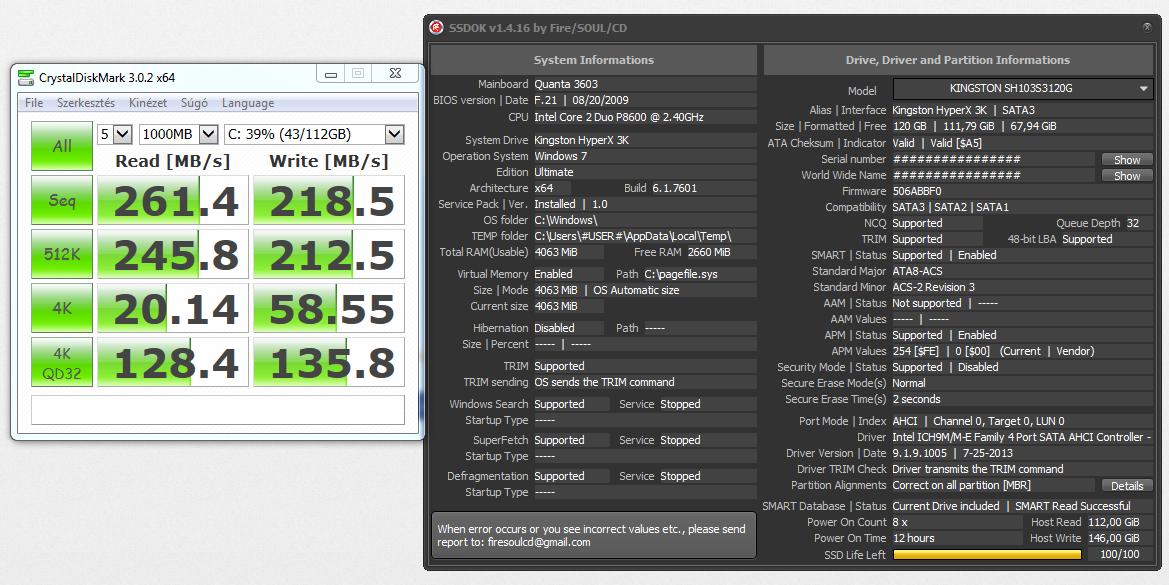Start the 512K benchmark test
Image resolution: width=1169 pixels, height=585 pixels.
click(62, 254)
